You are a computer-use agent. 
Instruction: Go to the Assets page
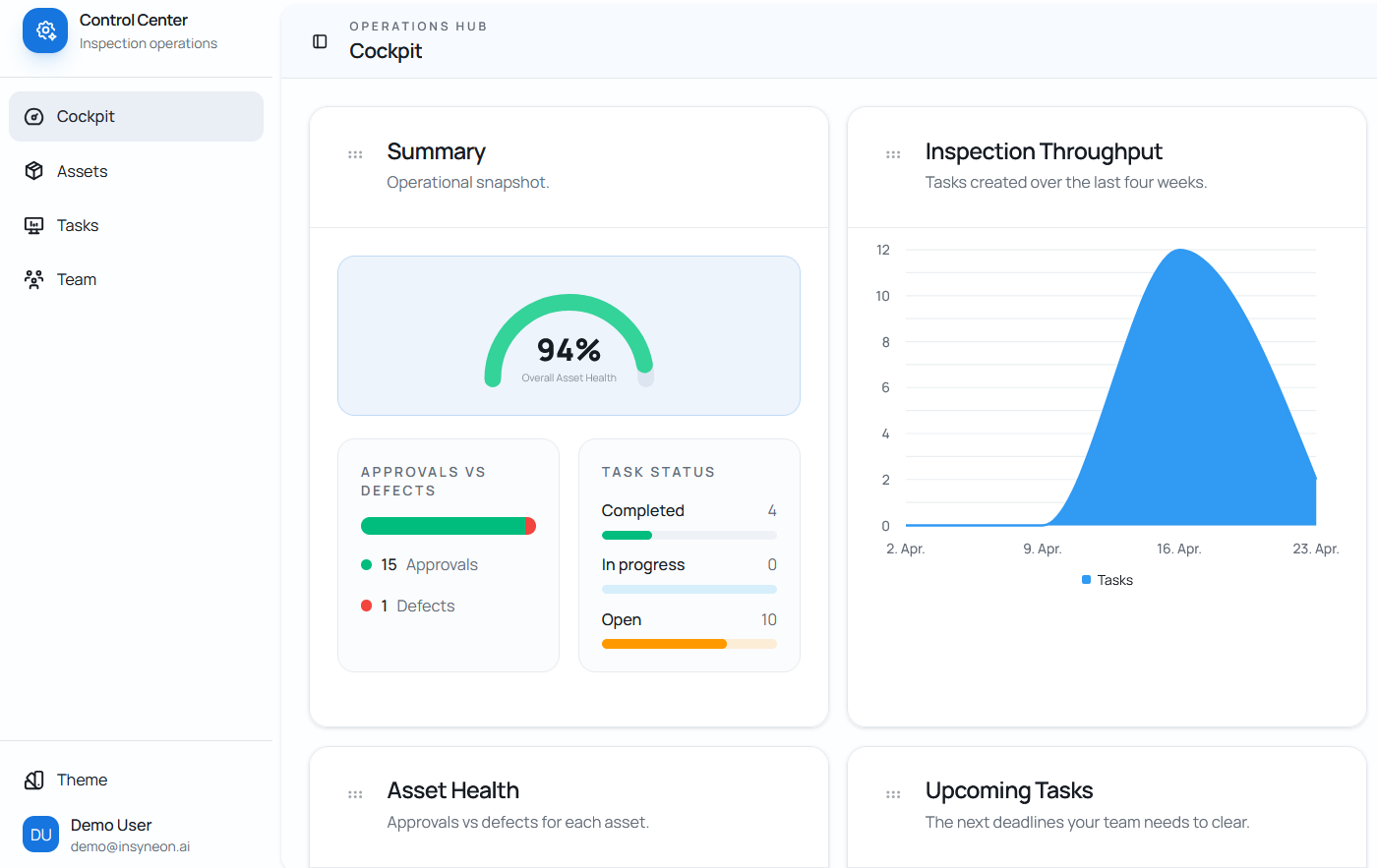click(x=83, y=171)
